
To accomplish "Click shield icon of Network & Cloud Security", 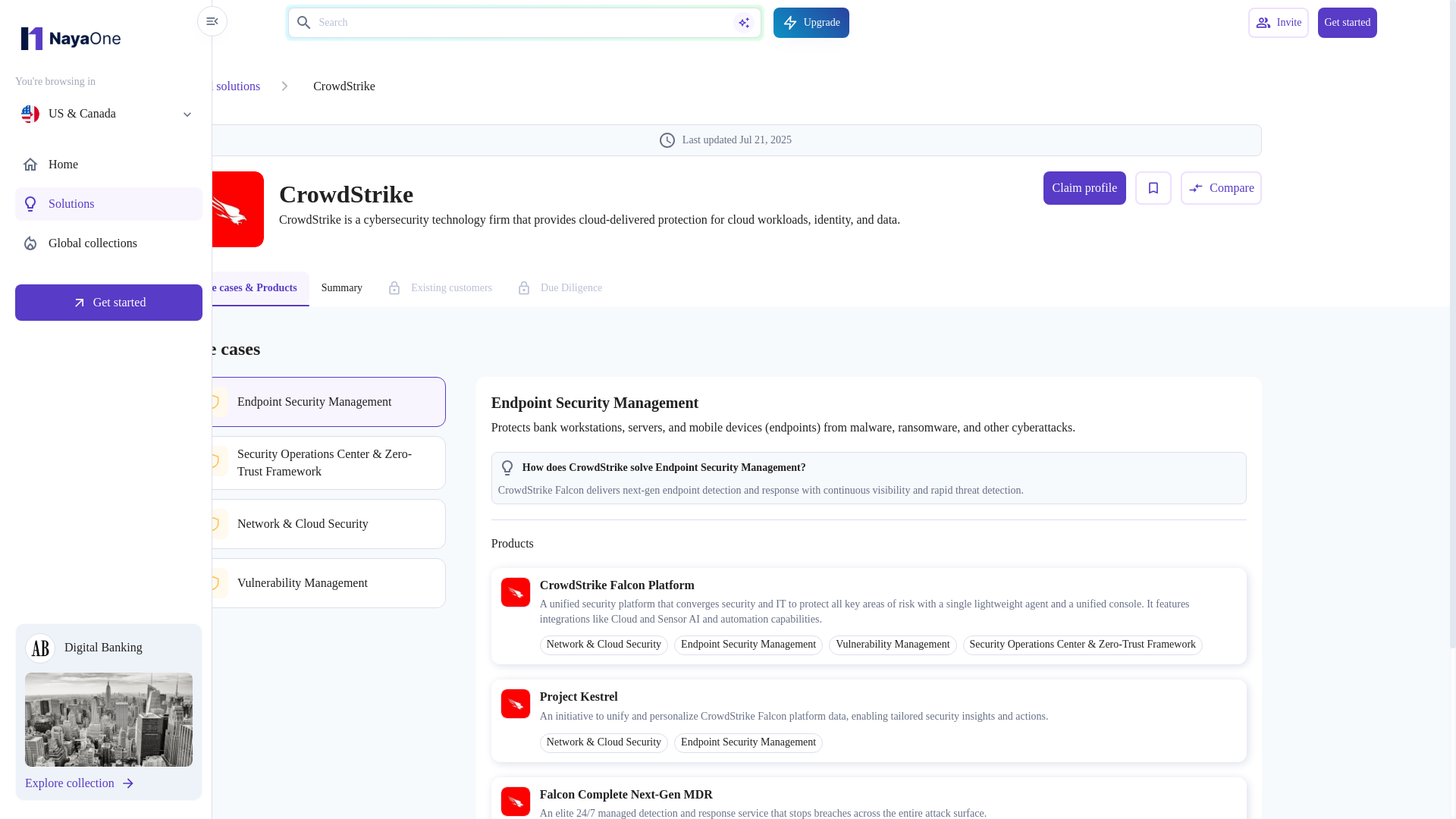I will [x=216, y=524].
